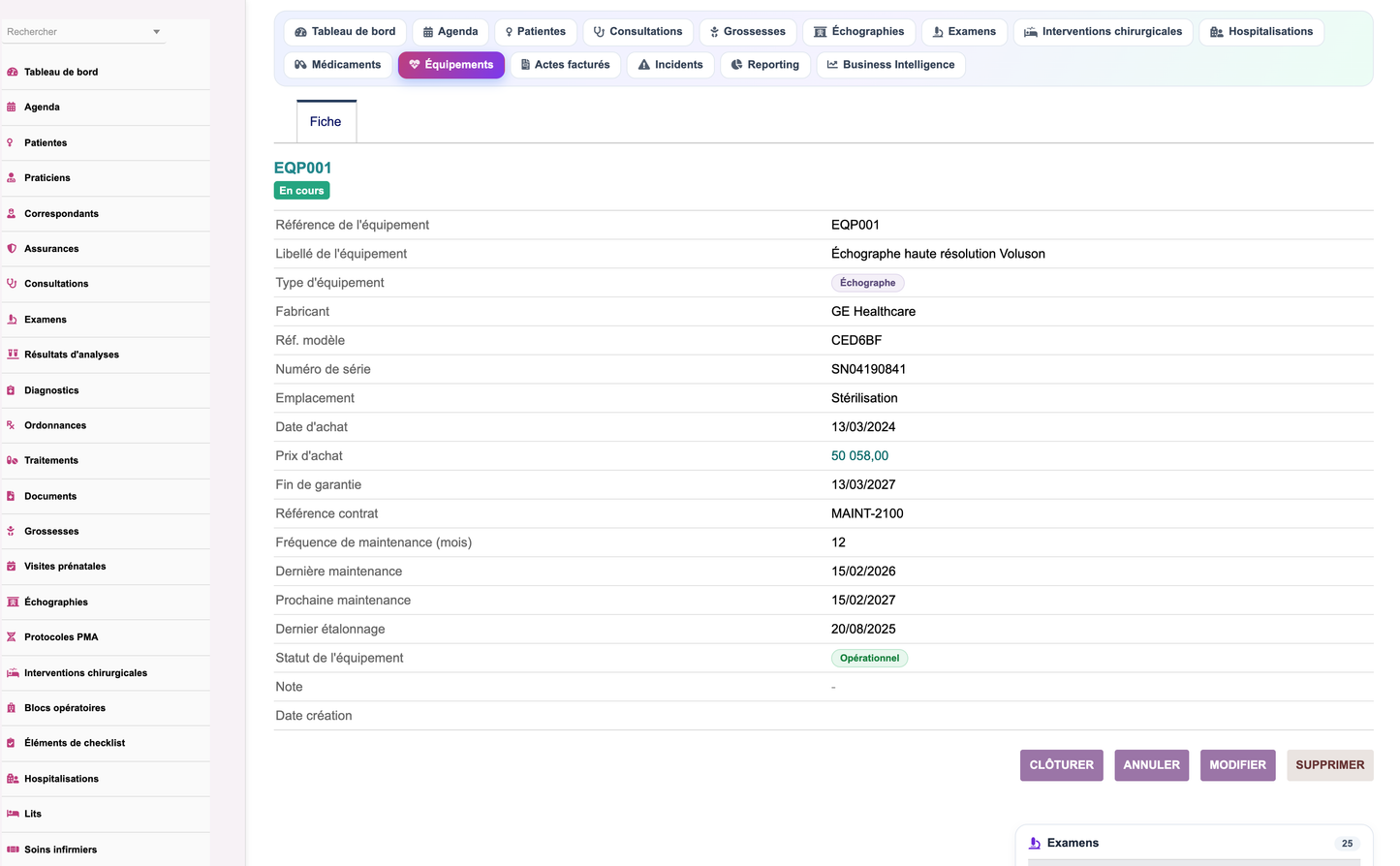This screenshot has width=1400, height=866.
Task: Open Médicaments navigation item
Action: tap(338, 65)
